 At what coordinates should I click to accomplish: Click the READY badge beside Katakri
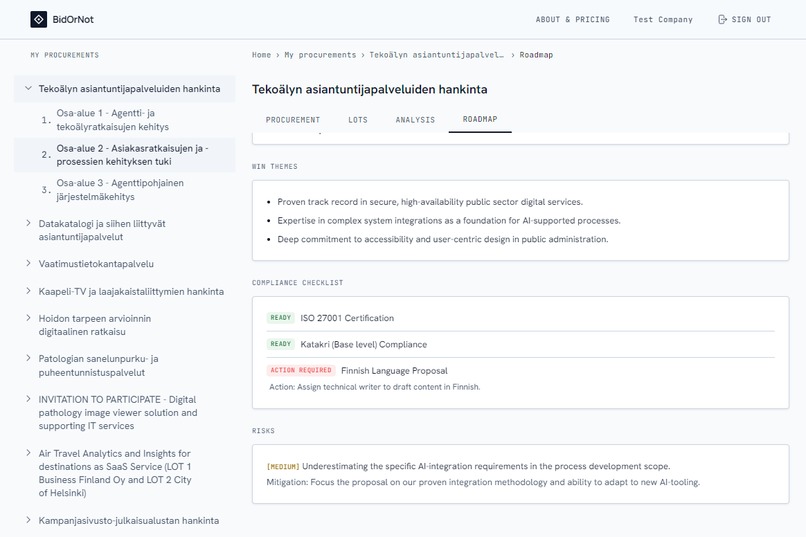click(x=281, y=344)
